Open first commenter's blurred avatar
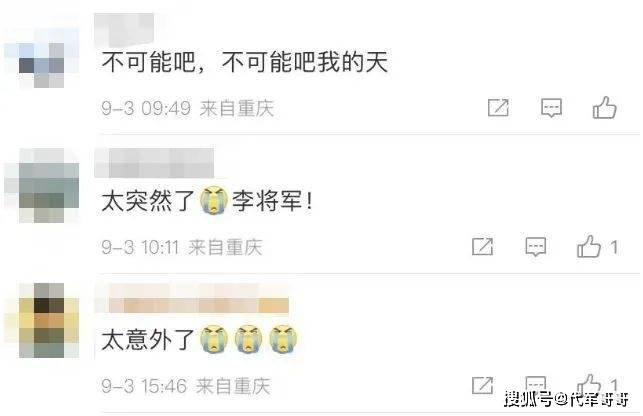The height and width of the screenshot is (416, 643). (42, 58)
